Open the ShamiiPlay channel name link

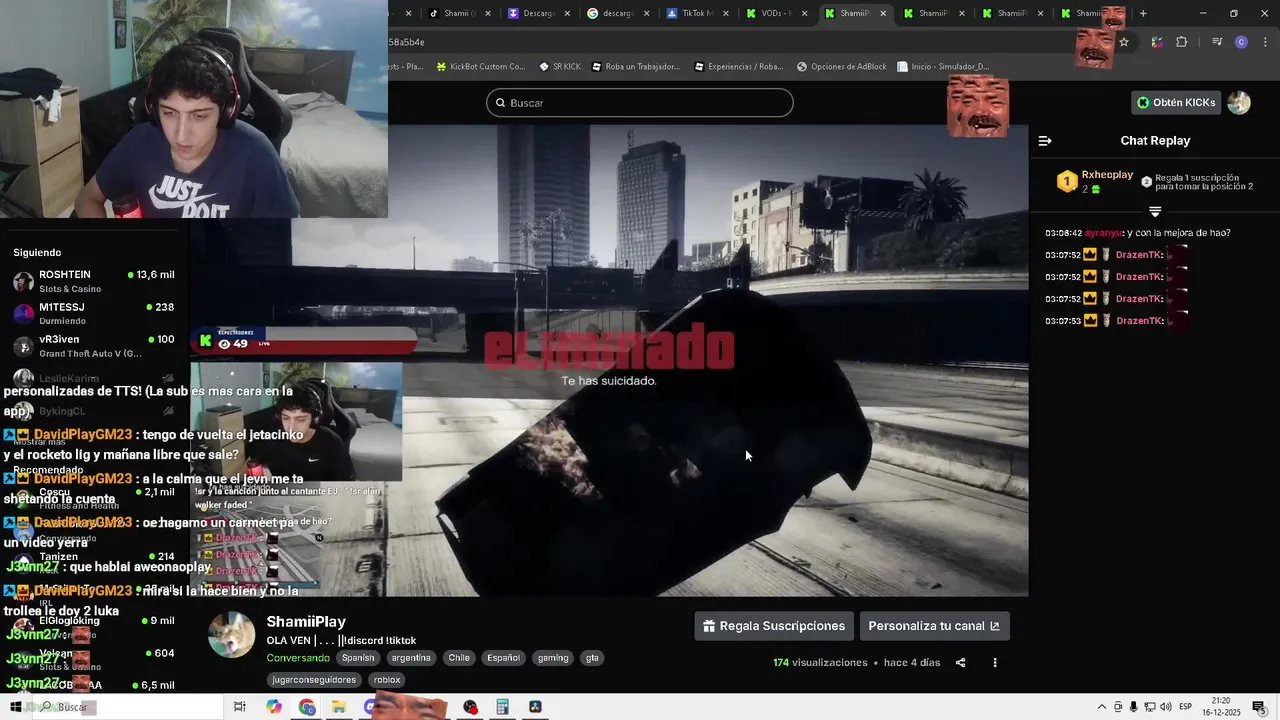(306, 622)
